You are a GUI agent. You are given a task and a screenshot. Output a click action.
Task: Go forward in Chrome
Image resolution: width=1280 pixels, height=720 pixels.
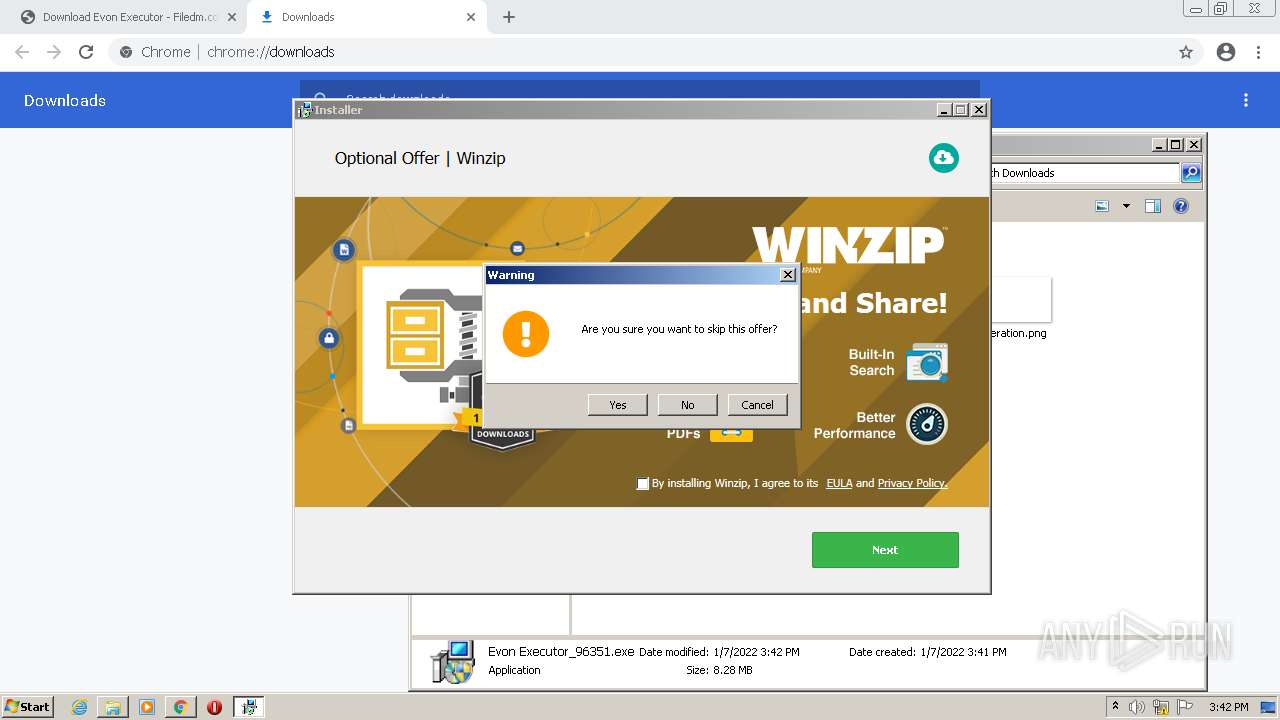[54, 52]
